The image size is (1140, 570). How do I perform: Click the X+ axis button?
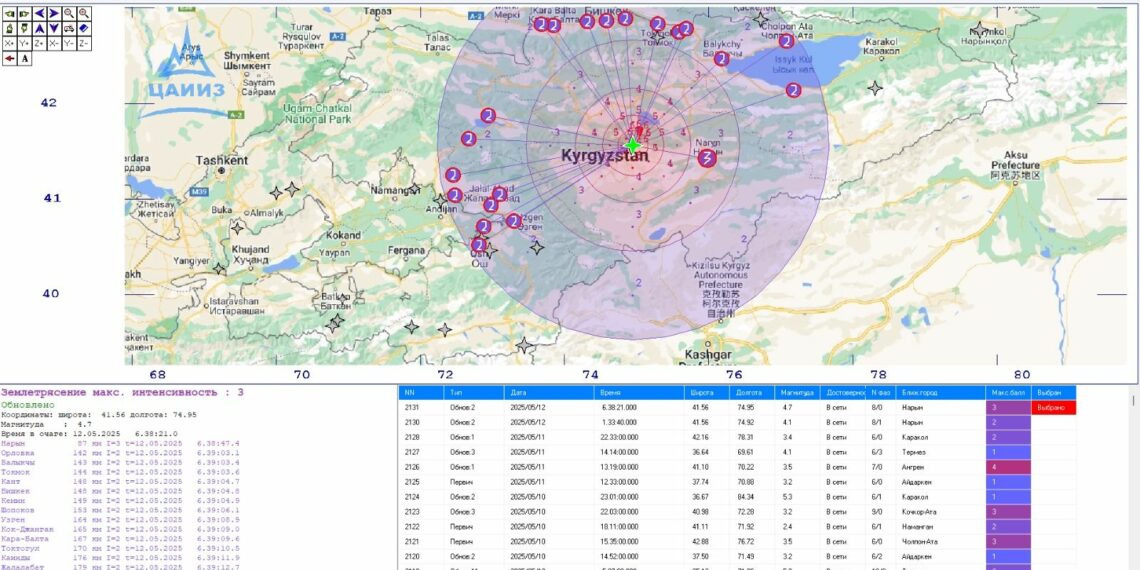tap(9, 44)
